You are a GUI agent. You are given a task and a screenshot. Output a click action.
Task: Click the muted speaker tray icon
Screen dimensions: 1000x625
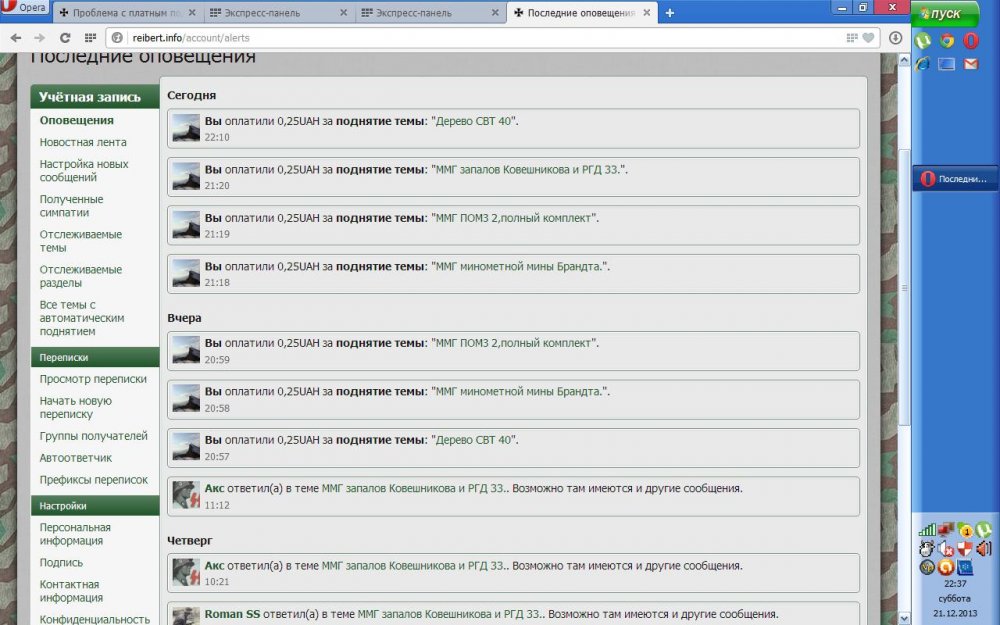click(946, 549)
